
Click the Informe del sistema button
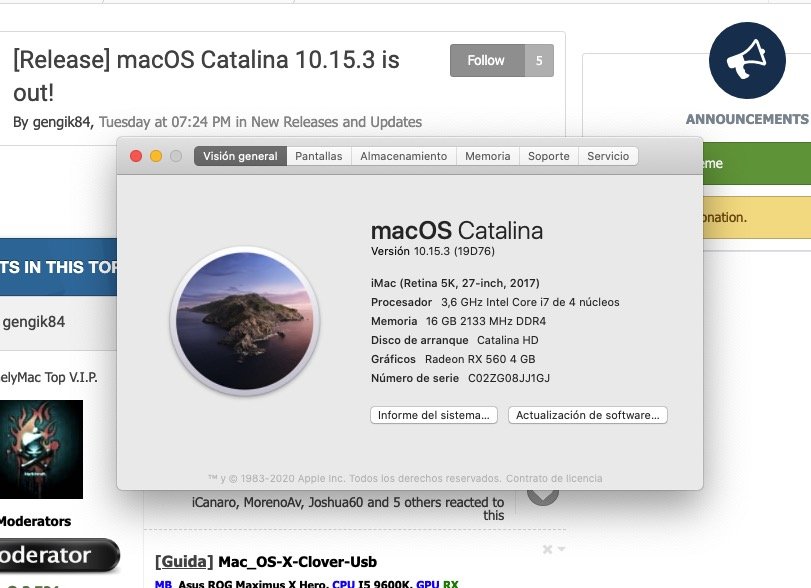pyautogui.click(x=433, y=415)
